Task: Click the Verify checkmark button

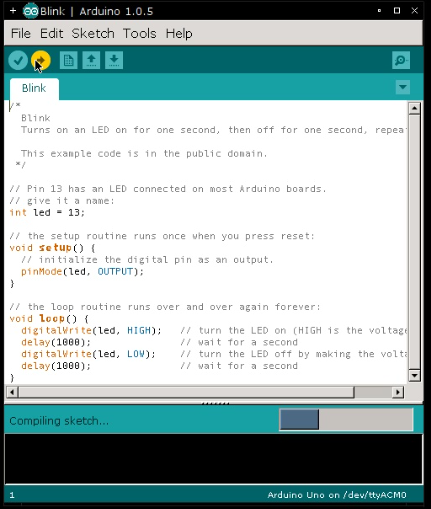Action: [18, 60]
